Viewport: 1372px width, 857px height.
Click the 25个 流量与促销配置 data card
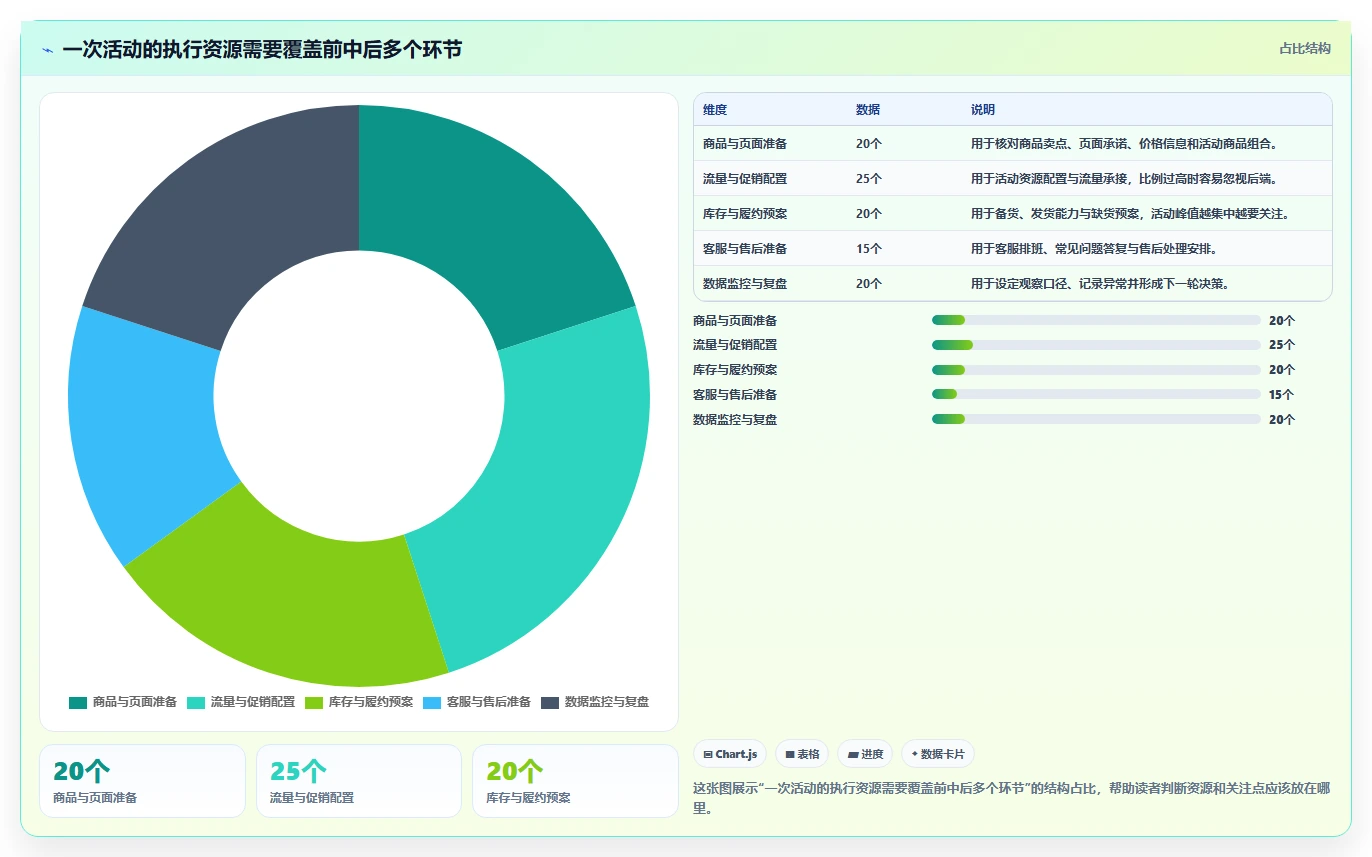(x=359, y=781)
